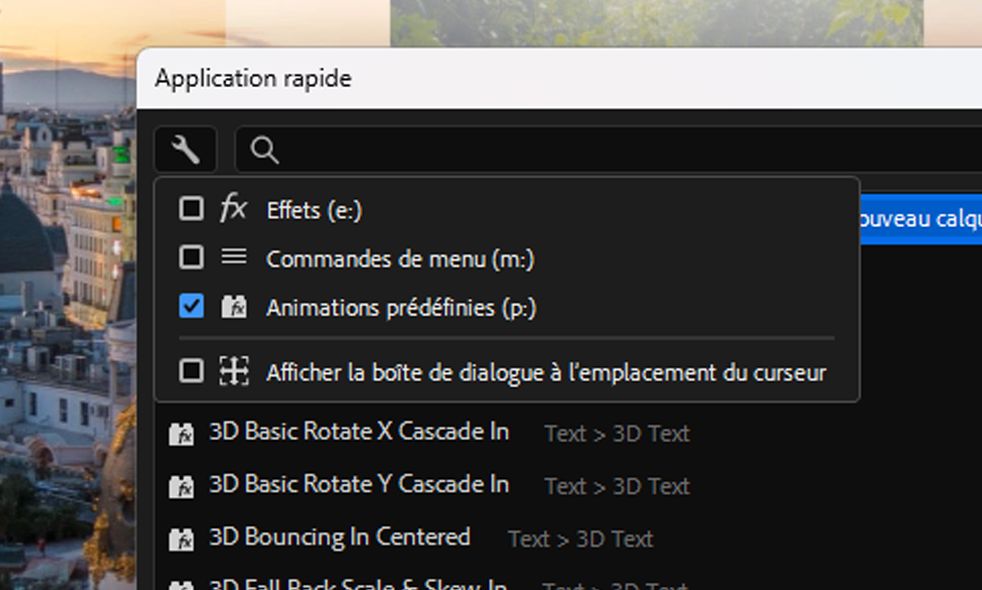This screenshot has height=590, width=982.
Task: Uncheck Animations prédéfinies (p:) checkbox
Action: coord(191,307)
